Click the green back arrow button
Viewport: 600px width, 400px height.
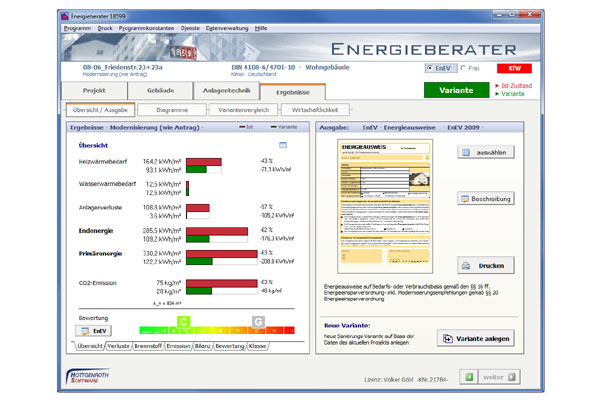469,377
